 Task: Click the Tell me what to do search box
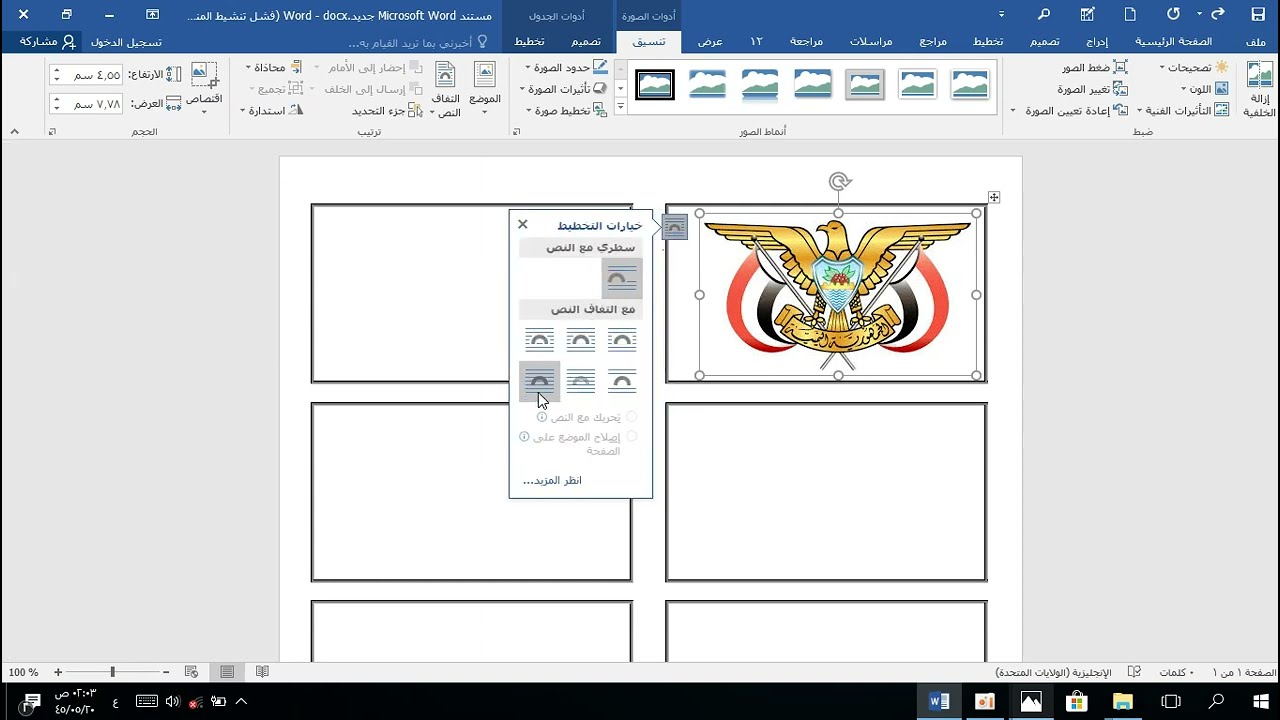419,42
